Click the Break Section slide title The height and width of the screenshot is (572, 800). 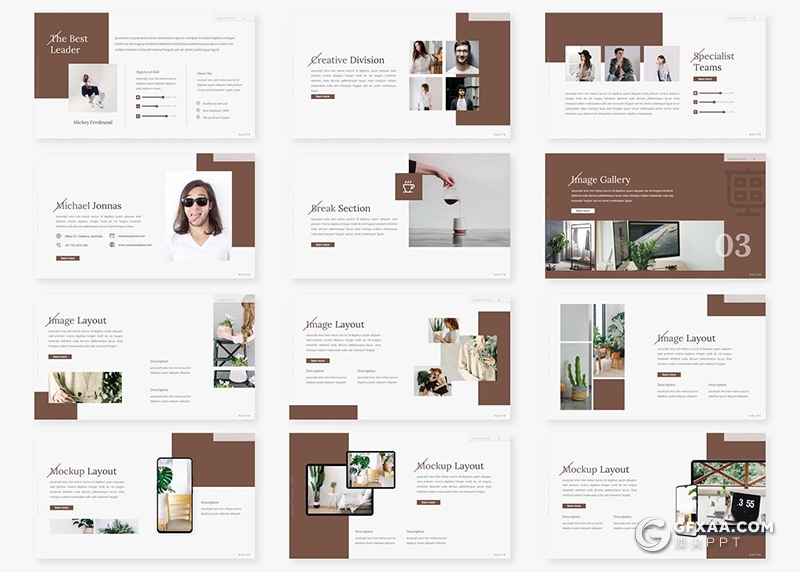(340, 209)
